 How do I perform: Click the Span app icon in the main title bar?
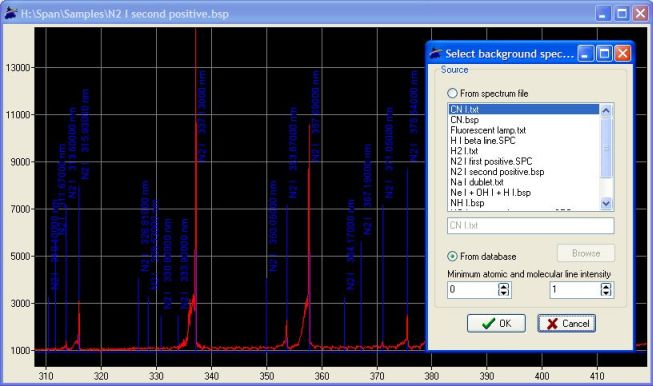(x=11, y=13)
